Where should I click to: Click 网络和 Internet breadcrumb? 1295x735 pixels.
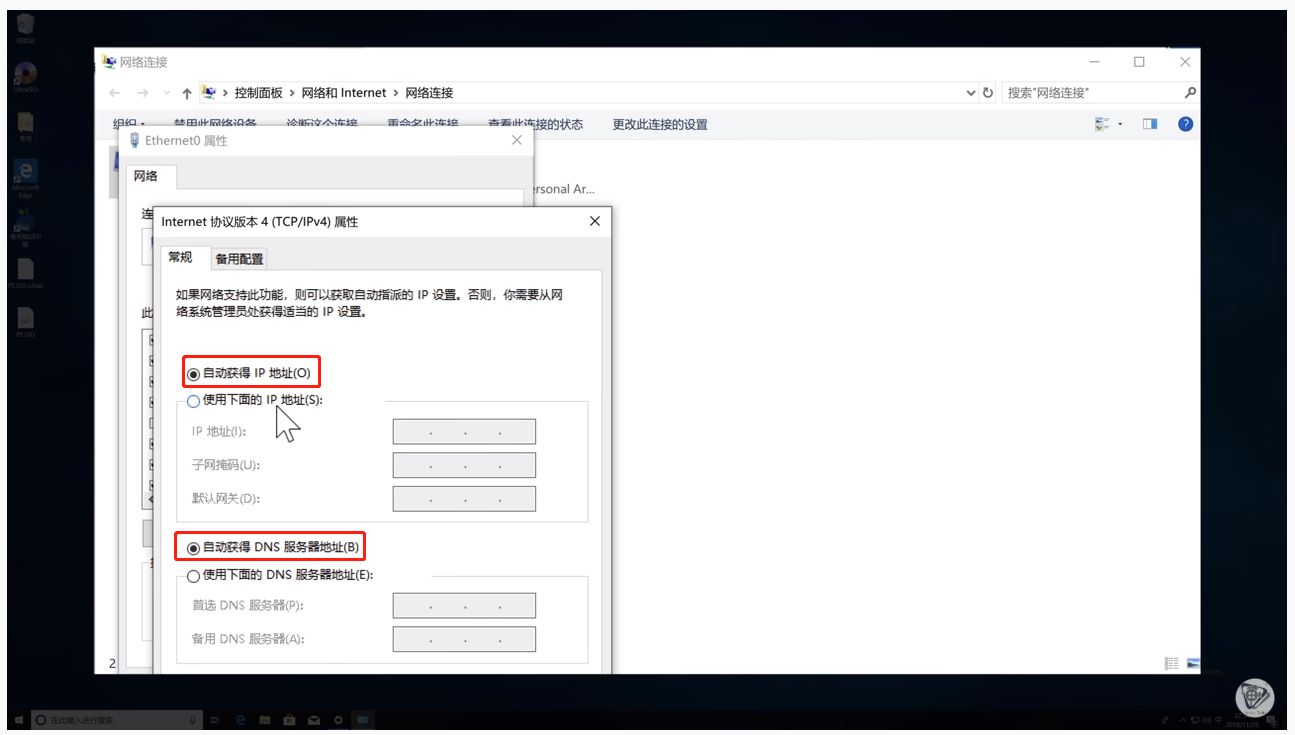click(343, 93)
